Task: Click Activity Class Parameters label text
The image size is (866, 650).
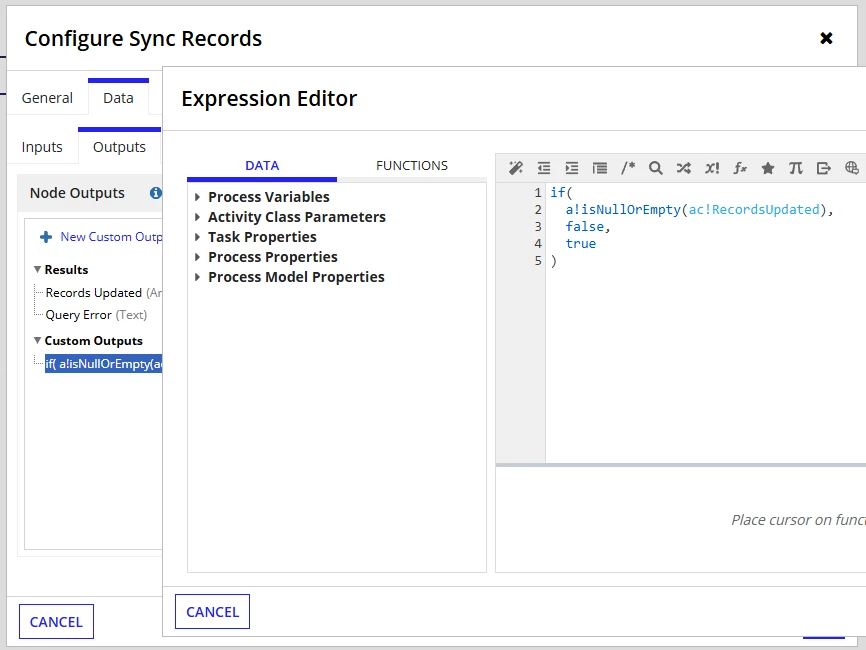Action: point(297,217)
